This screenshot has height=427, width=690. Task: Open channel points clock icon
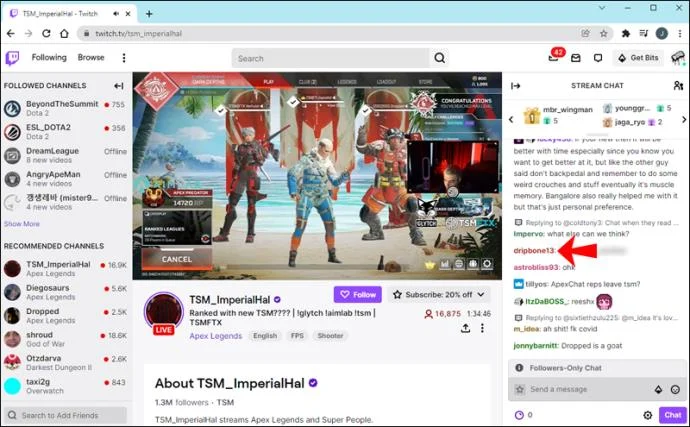coord(519,415)
